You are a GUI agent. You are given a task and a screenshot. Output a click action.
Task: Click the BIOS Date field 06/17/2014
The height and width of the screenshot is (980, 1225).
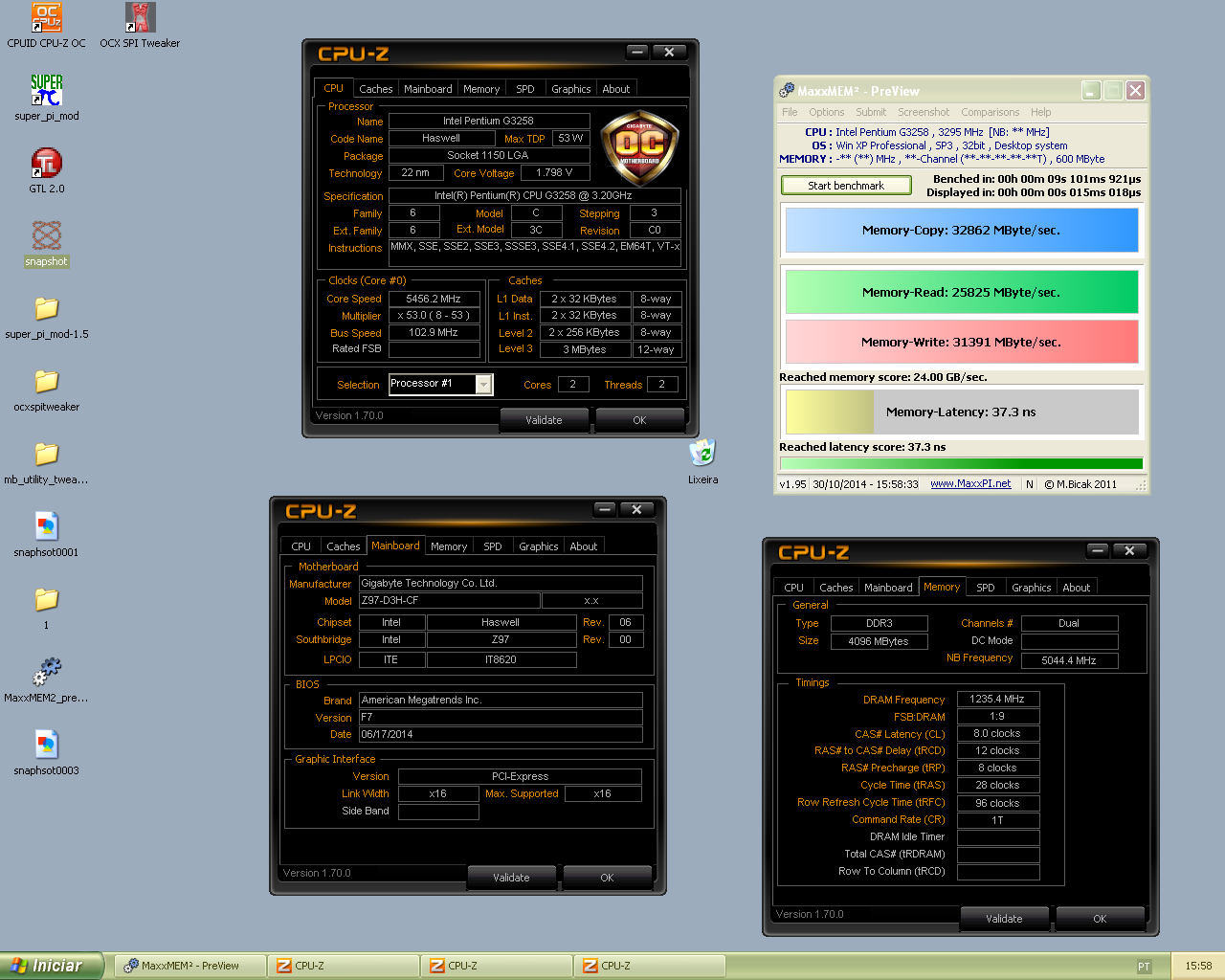[501, 734]
